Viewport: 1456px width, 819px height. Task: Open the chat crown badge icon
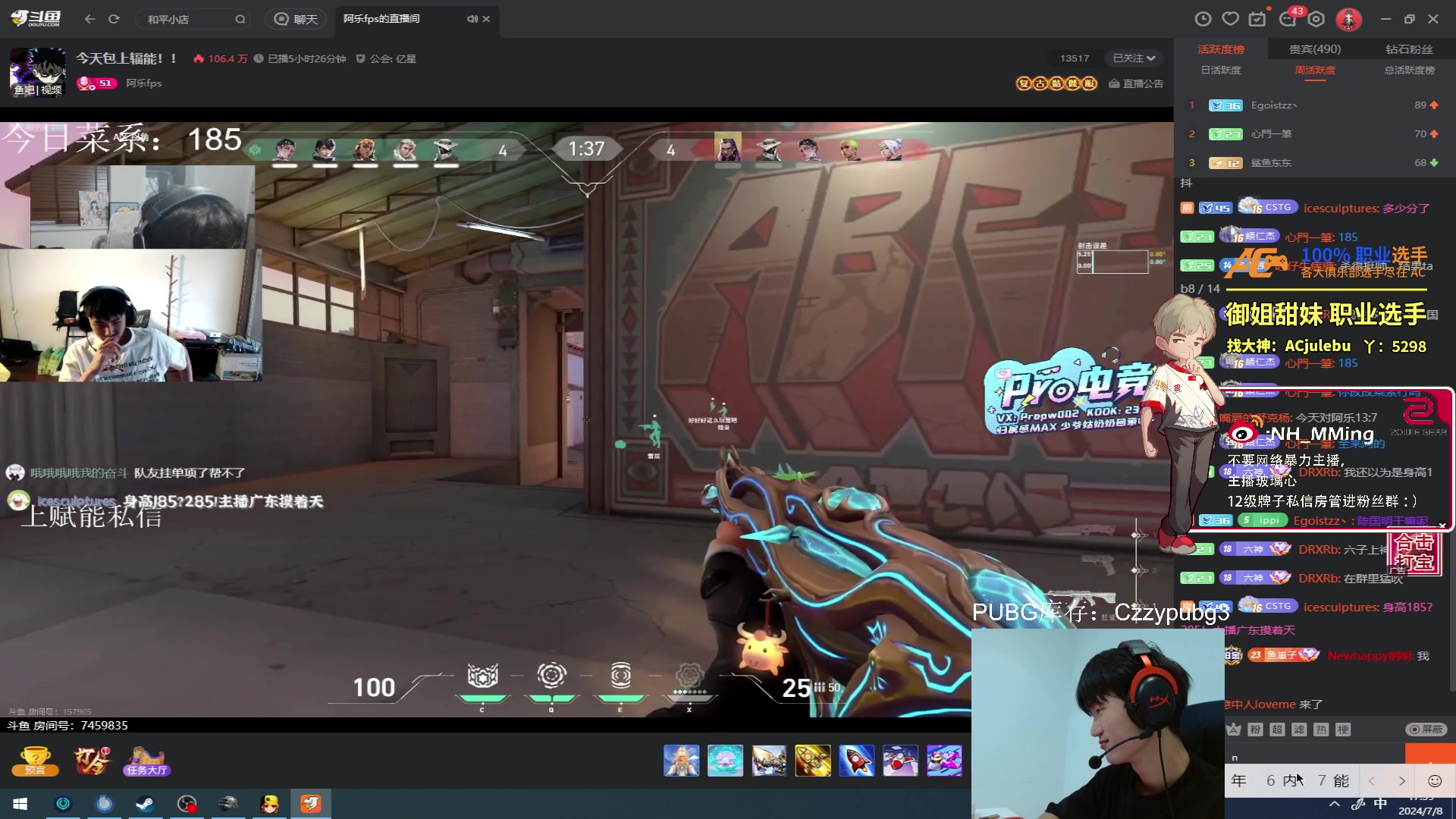tap(1234, 730)
